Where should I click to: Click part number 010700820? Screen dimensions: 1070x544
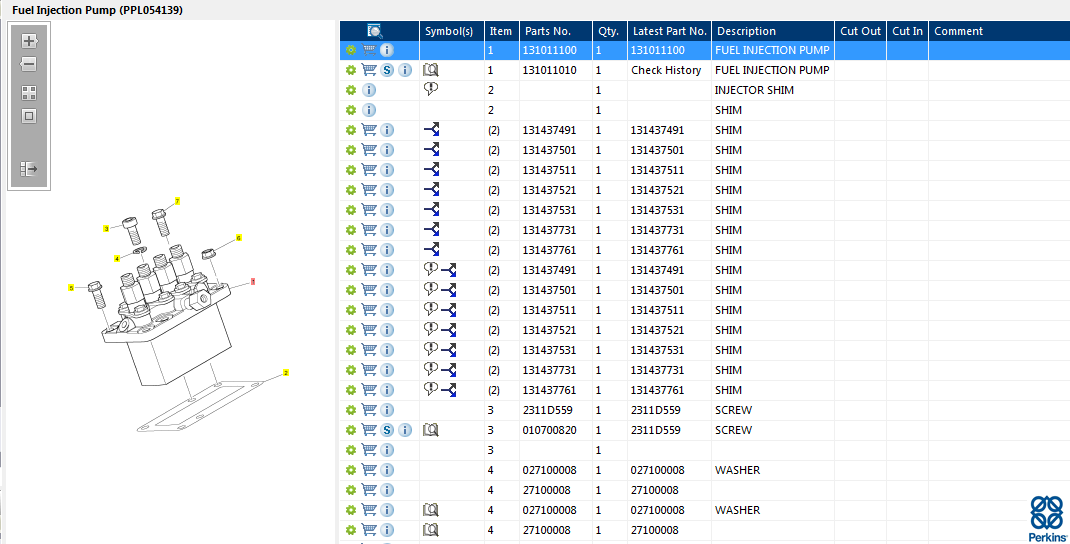point(549,430)
